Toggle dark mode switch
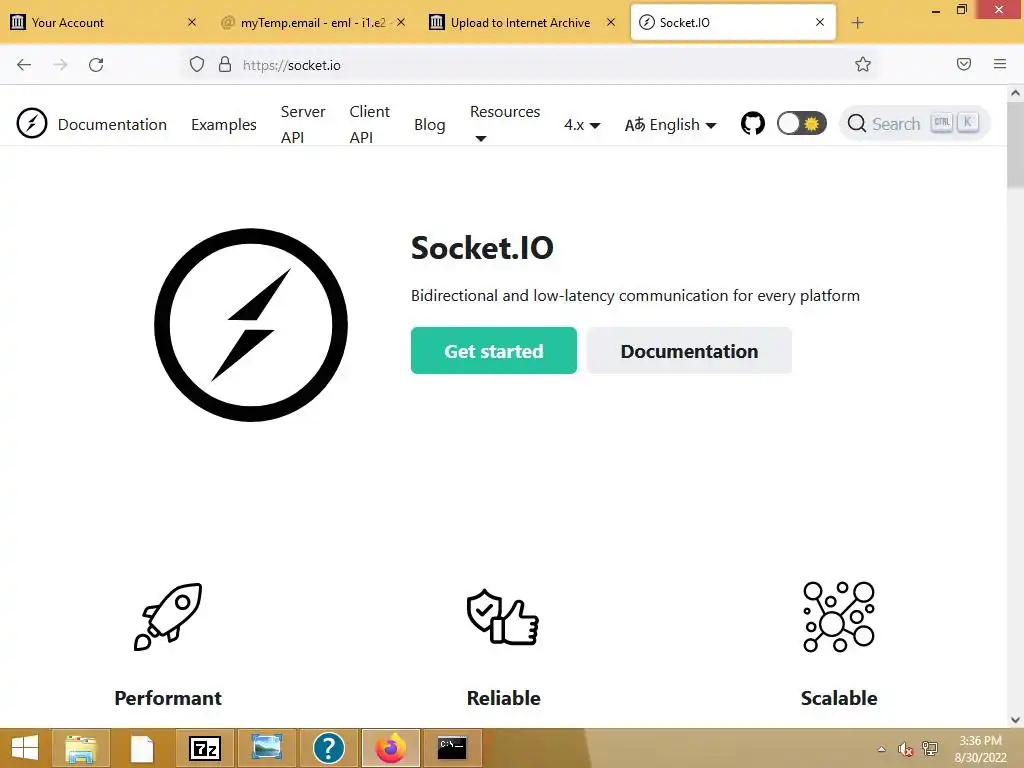Screen dimensions: 1024x768 801,123
